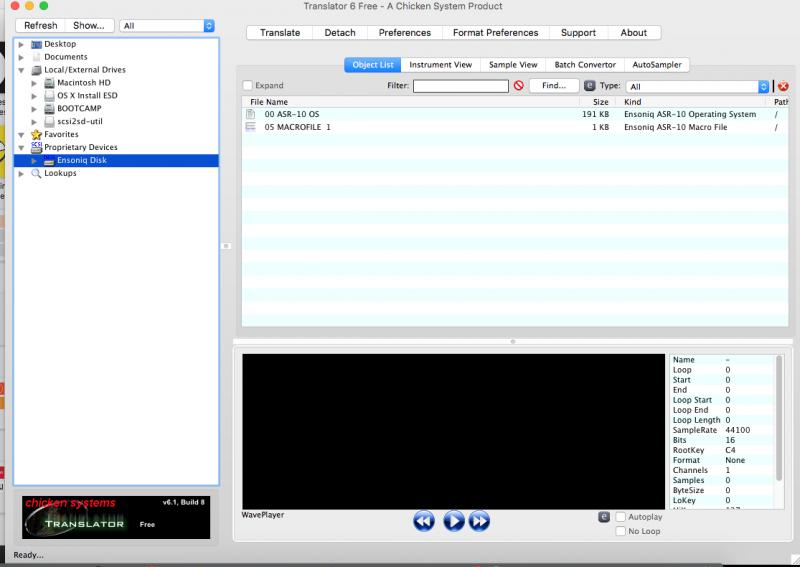Image resolution: width=800 pixels, height=567 pixels.
Task: Open the AutoSampler tab
Action: 657,65
